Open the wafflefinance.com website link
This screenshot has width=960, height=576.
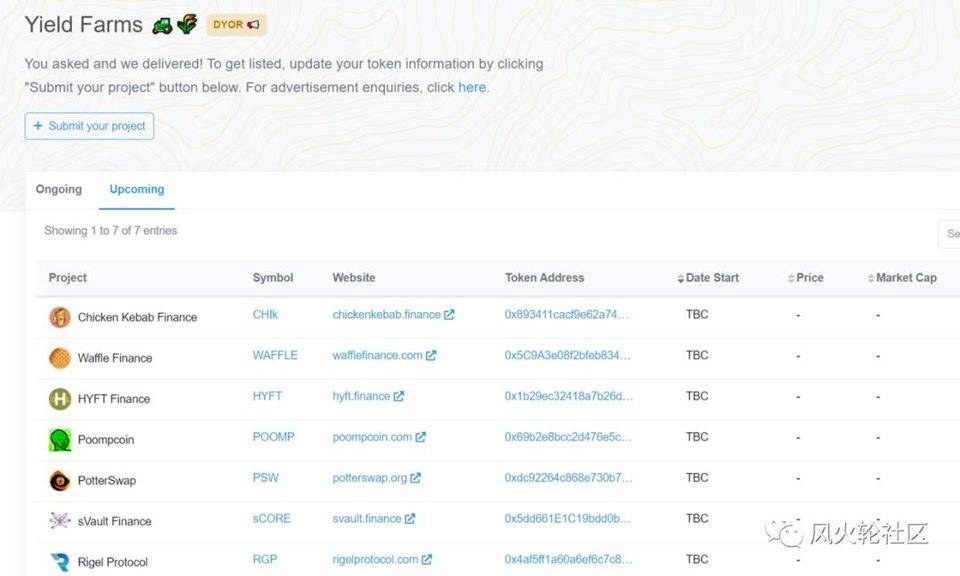[377, 355]
